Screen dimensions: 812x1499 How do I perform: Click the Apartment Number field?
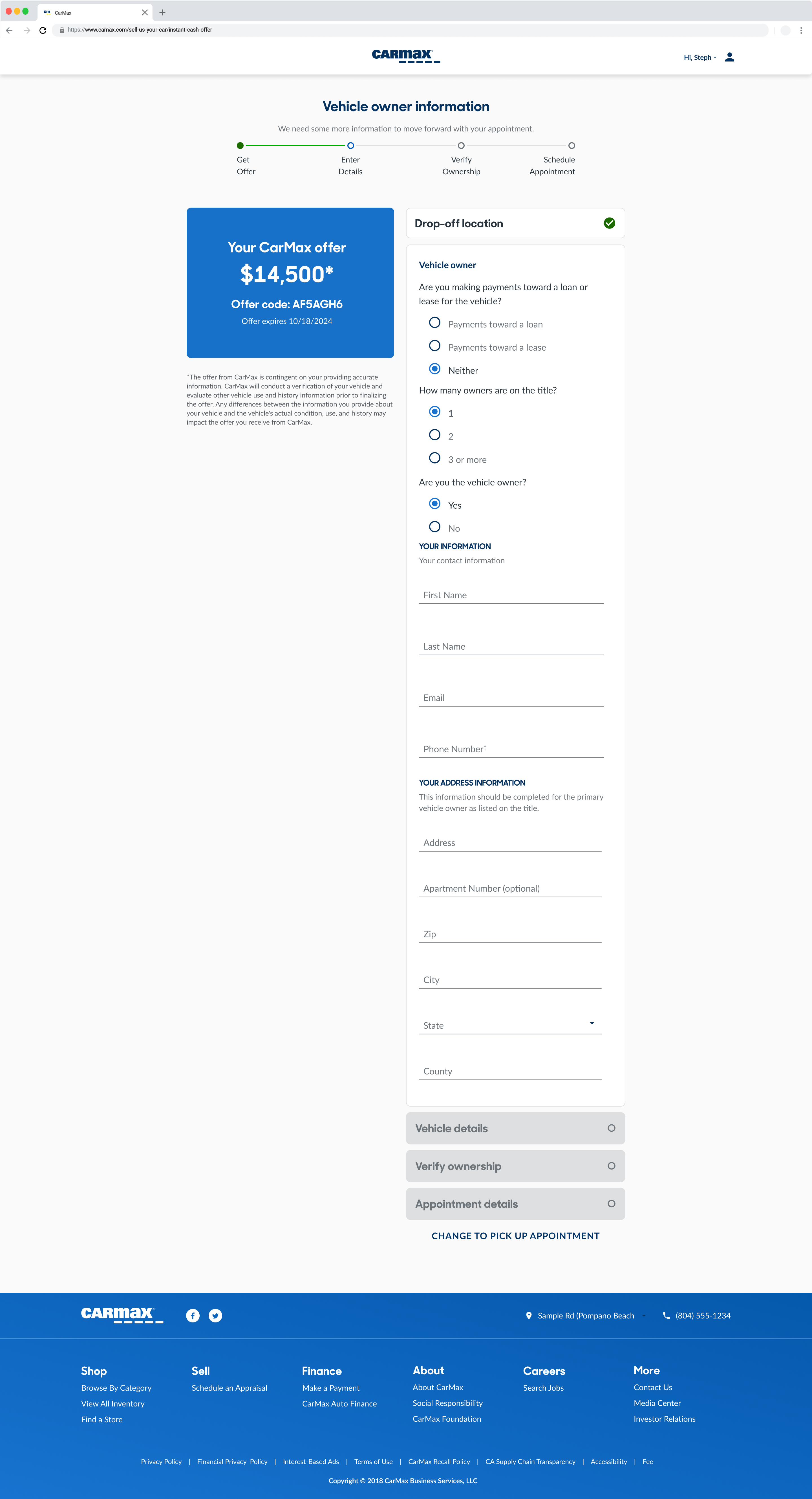point(510,888)
